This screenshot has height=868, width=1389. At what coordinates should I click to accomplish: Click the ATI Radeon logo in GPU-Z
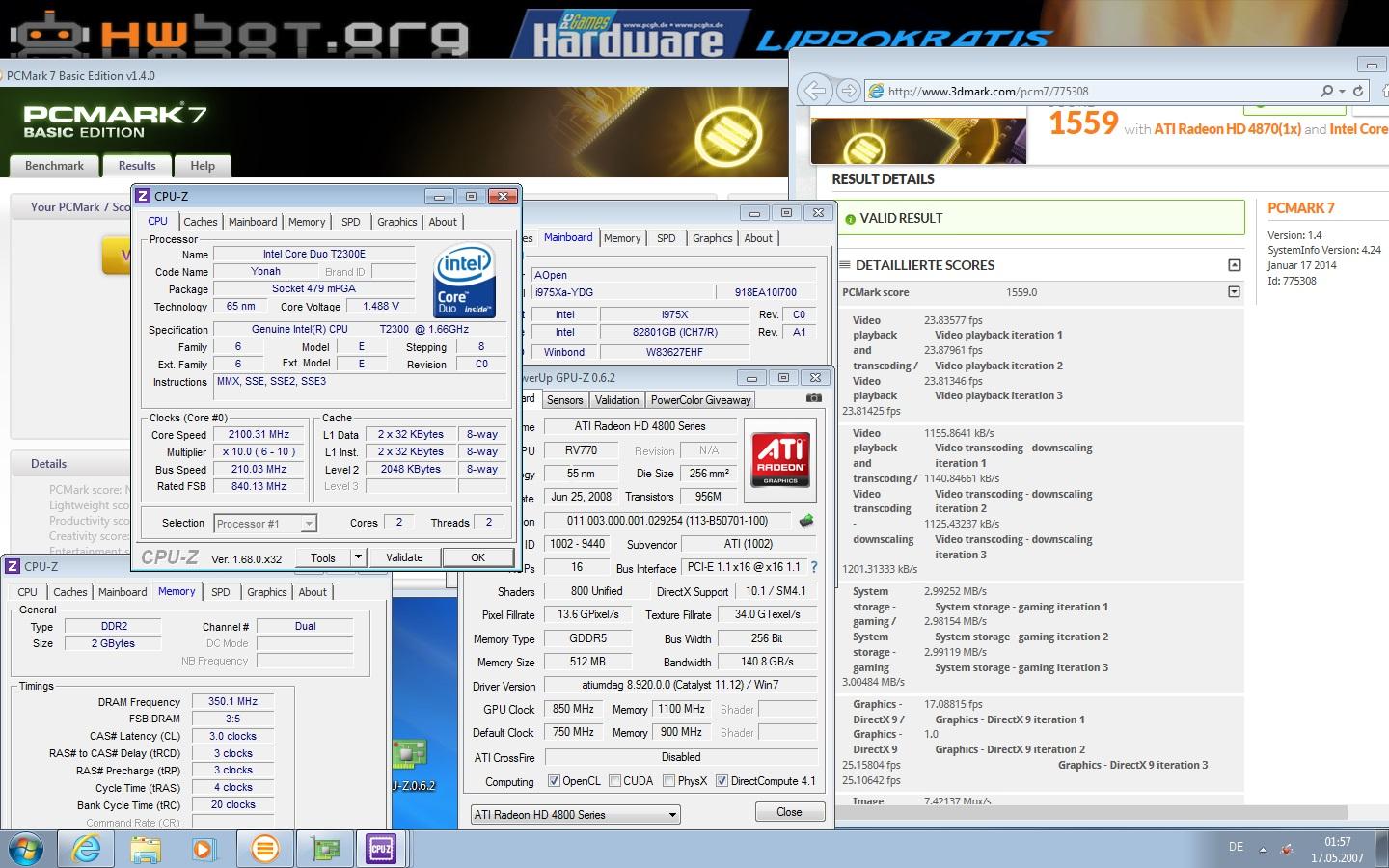tap(780, 458)
